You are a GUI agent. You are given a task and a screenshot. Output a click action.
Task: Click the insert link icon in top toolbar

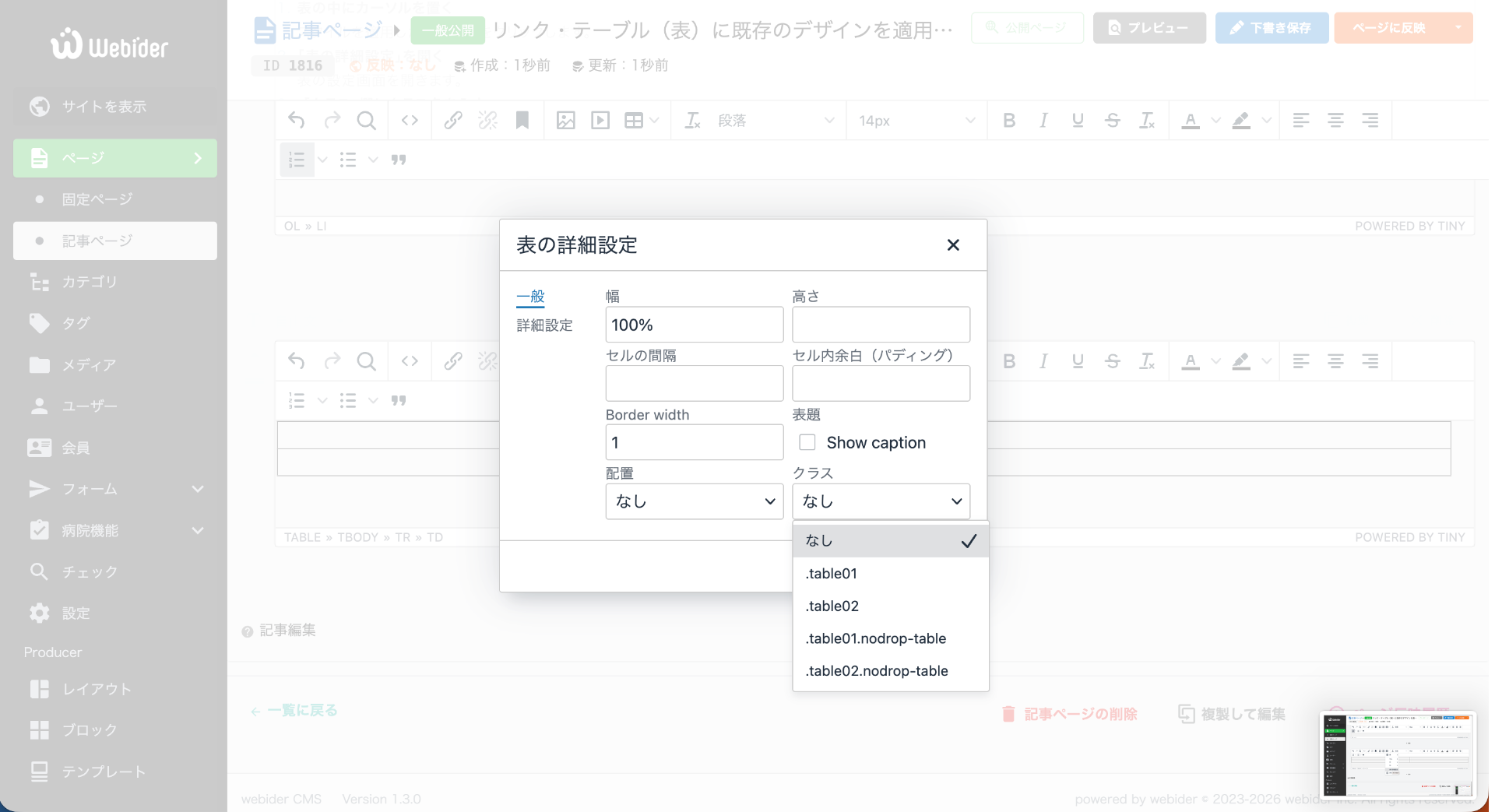(453, 121)
